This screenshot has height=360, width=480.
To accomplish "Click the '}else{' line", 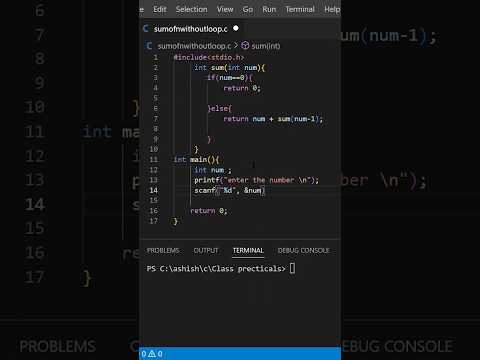I will click(219, 108).
